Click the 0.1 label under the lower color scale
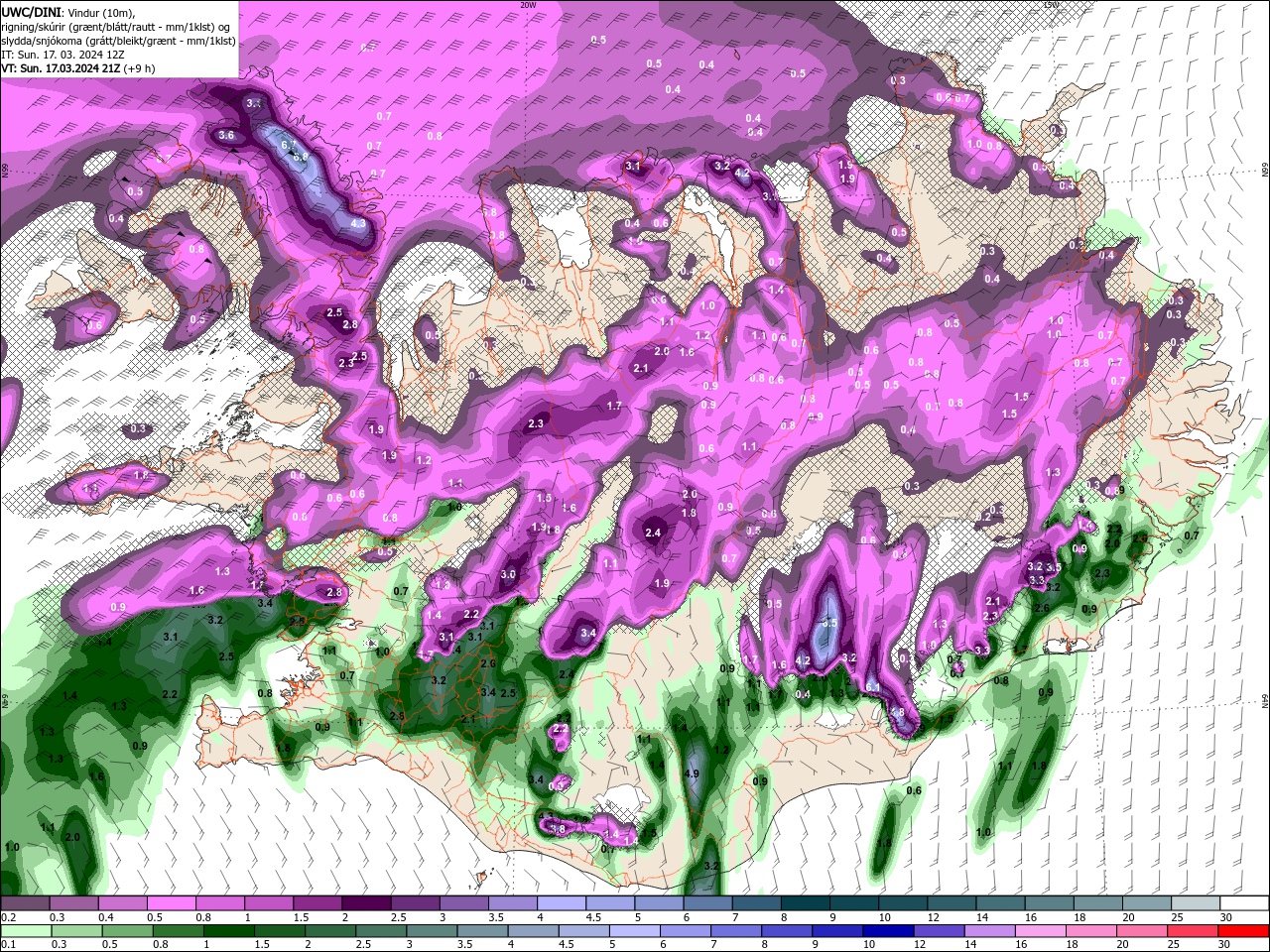 point(9,944)
